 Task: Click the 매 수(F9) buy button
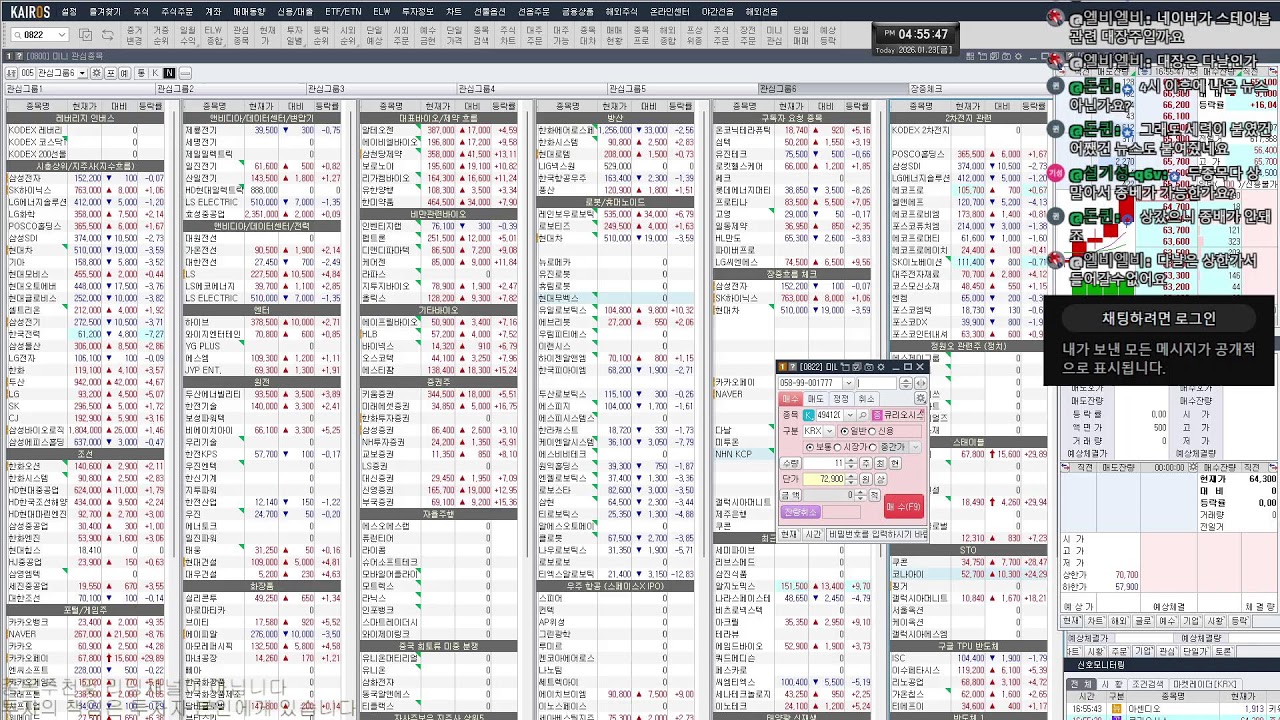coord(904,506)
